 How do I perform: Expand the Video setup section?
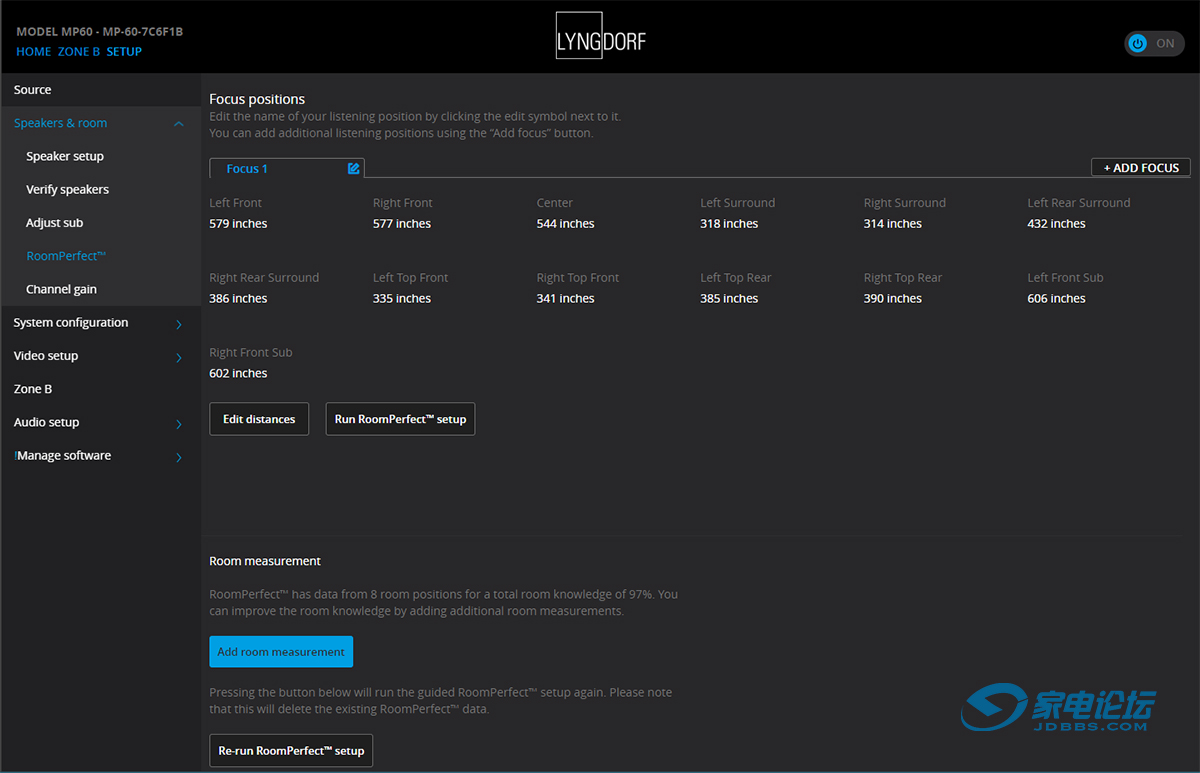tap(179, 357)
